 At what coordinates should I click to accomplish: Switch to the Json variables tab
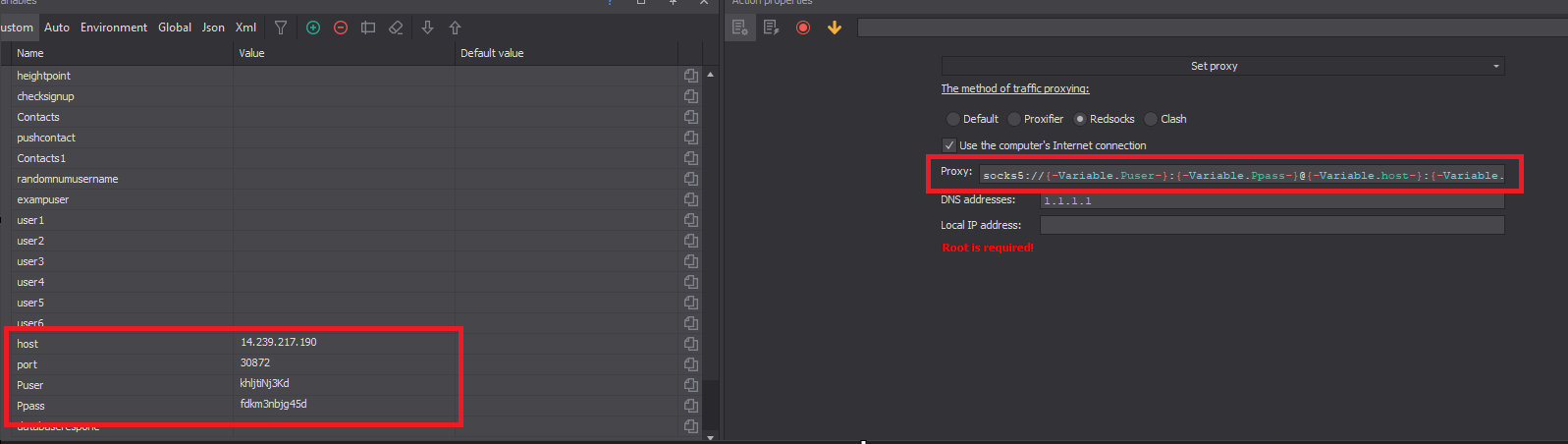tap(213, 28)
